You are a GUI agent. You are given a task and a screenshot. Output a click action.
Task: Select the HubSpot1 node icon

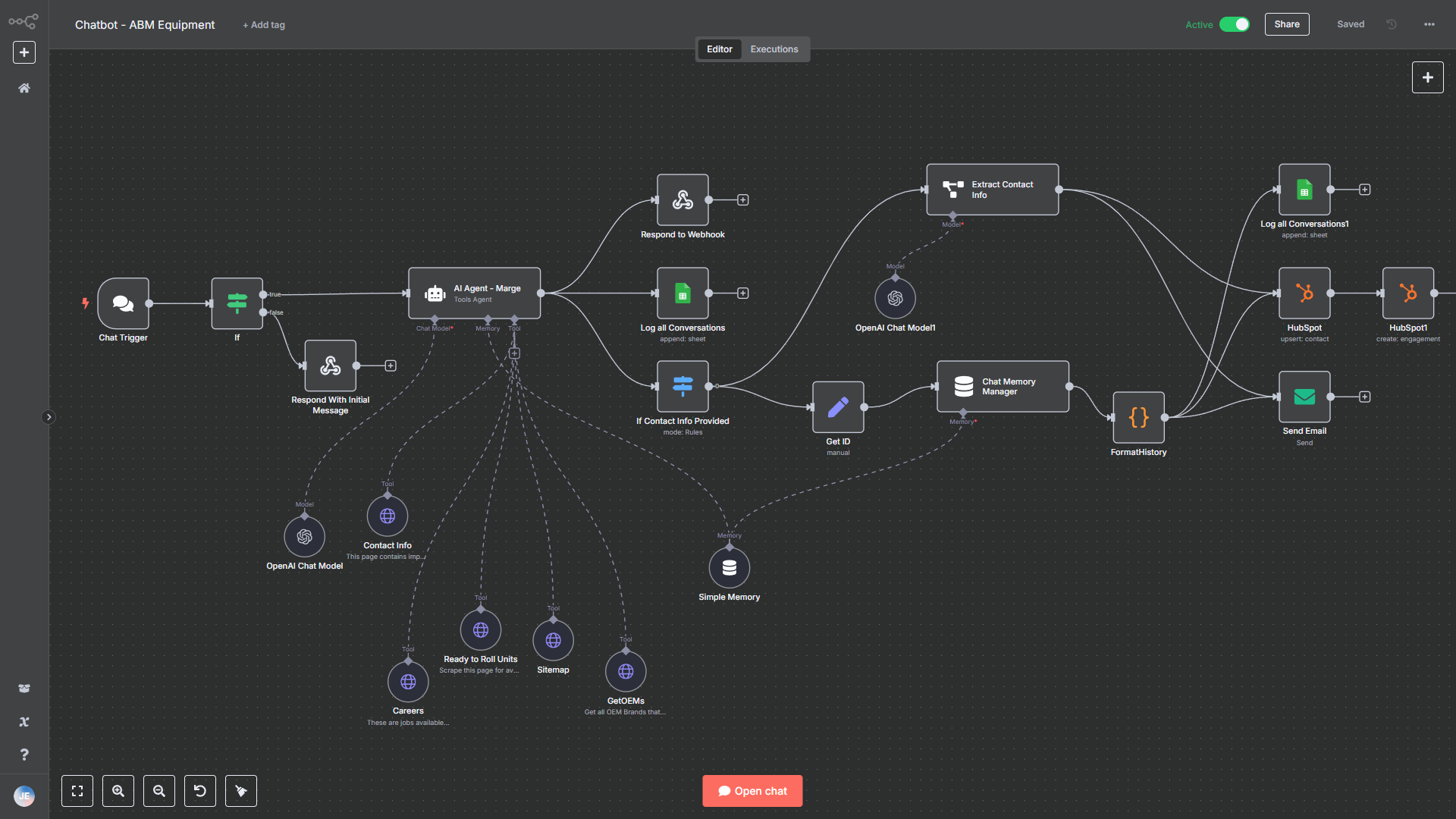(x=1407, y=293)
